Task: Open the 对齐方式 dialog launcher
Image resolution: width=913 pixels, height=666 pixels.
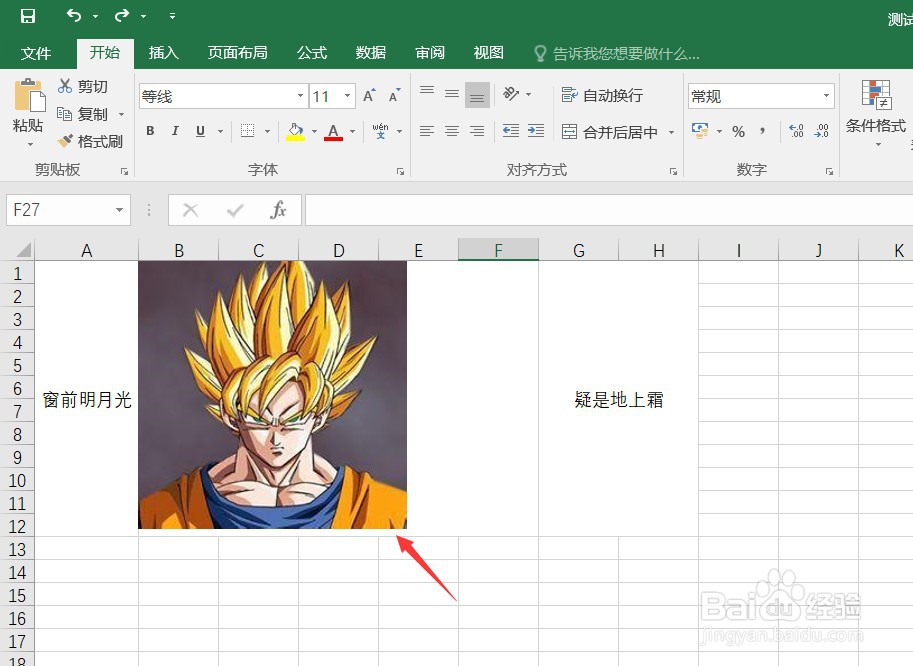Action: (673, 171)
